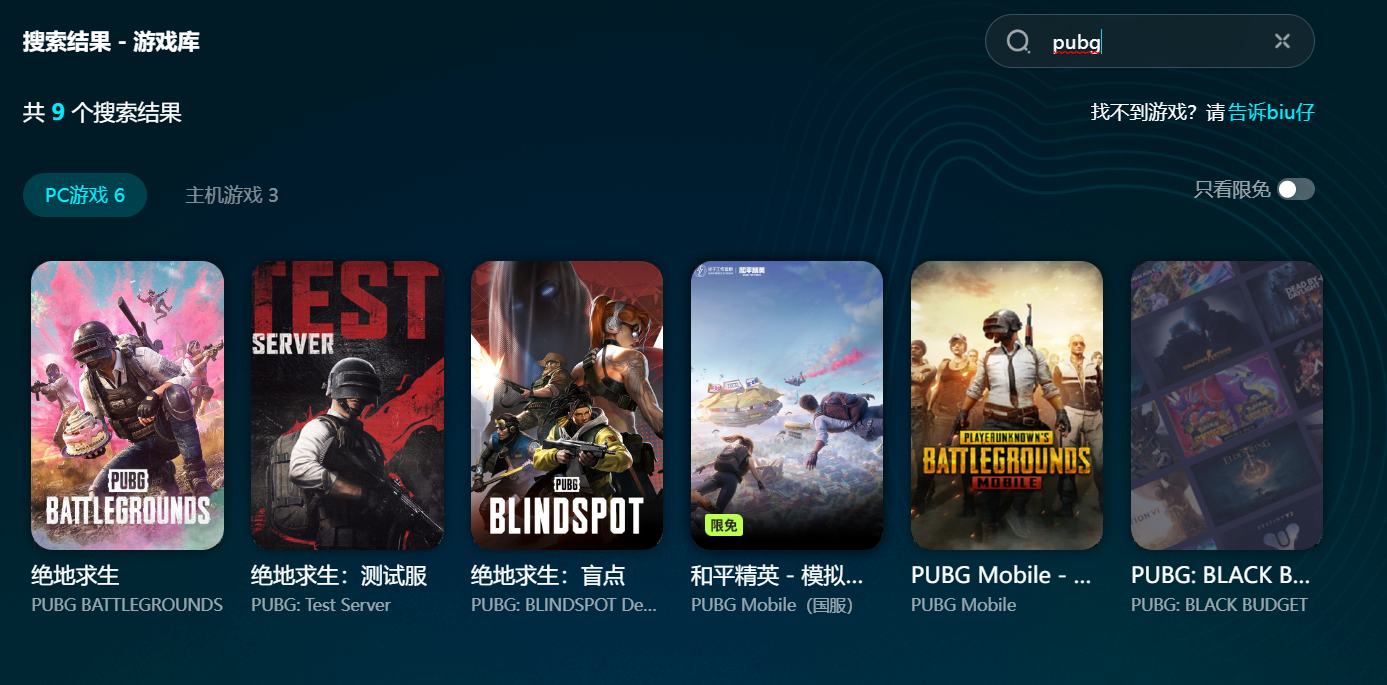
Task: Open the PUBG BATTLEGROUNDS cover art
Action: coord(127,405)
